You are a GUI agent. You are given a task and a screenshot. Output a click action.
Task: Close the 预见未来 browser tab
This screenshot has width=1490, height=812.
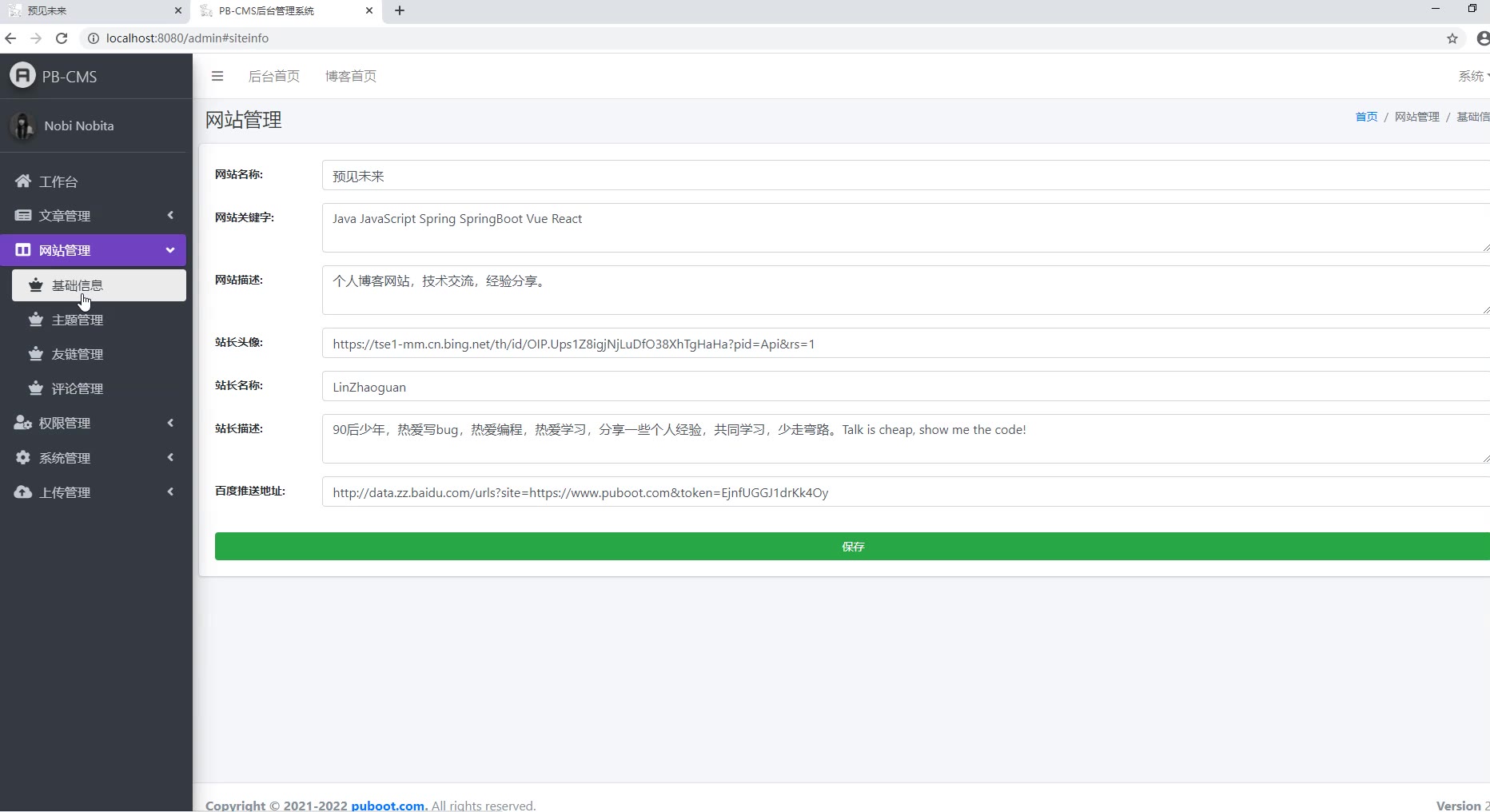click(178, 10)
